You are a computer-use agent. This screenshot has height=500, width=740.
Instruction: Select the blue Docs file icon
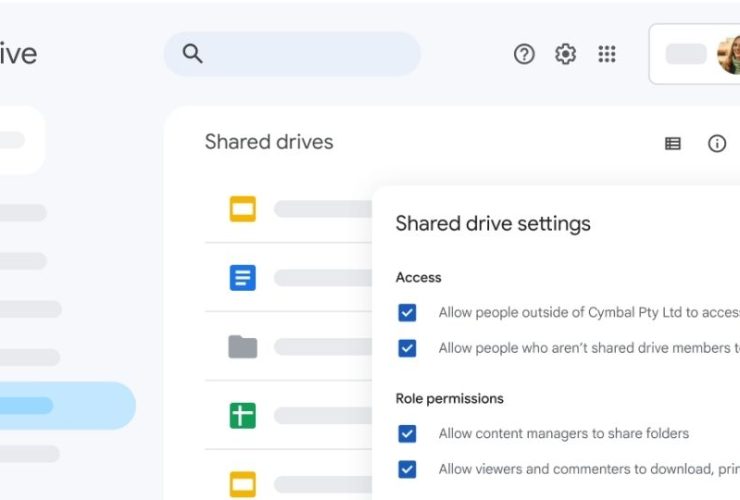tap(242, 277)
